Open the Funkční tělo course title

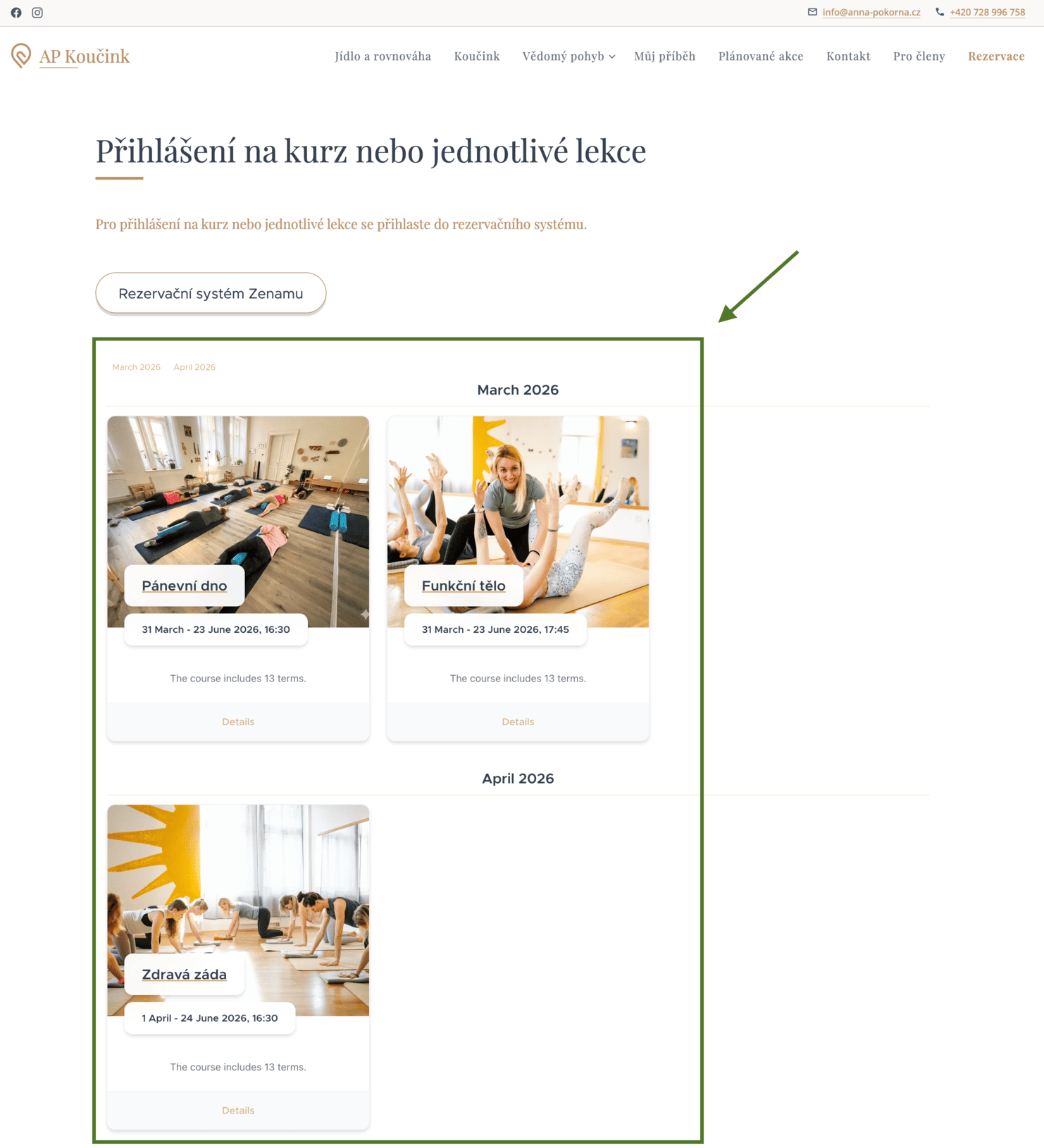coord(464,586)
